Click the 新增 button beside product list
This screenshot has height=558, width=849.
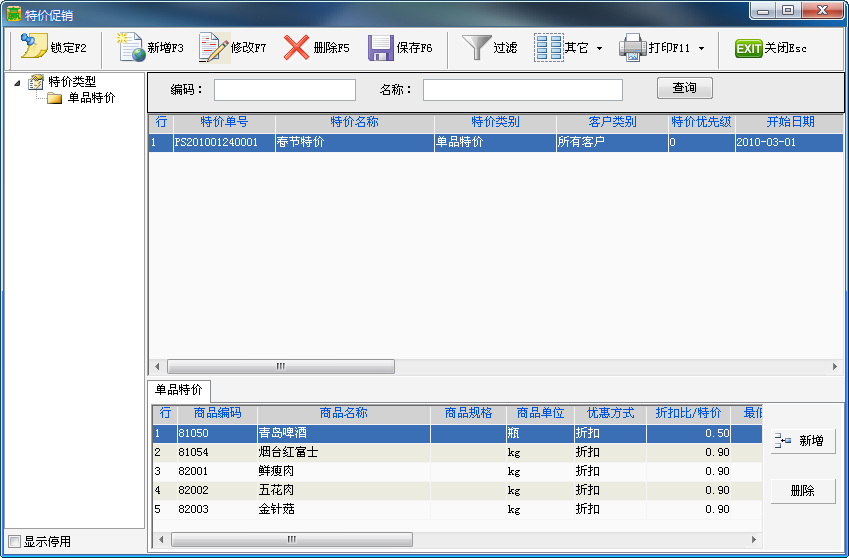tap(803, 441)
